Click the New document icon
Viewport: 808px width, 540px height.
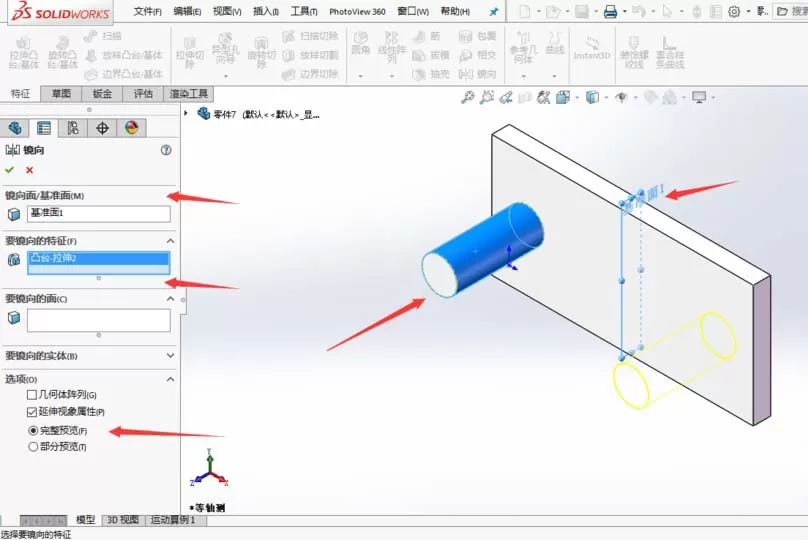click(525, 11)
